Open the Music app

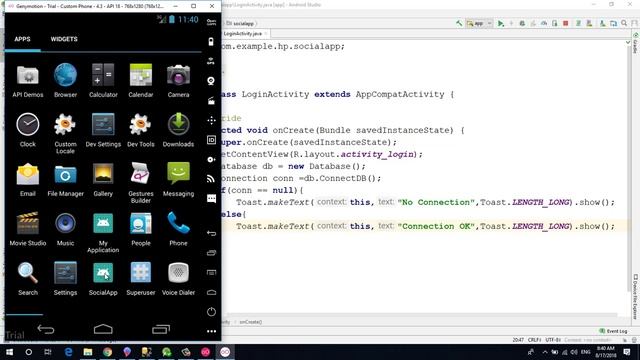(65, 229)
